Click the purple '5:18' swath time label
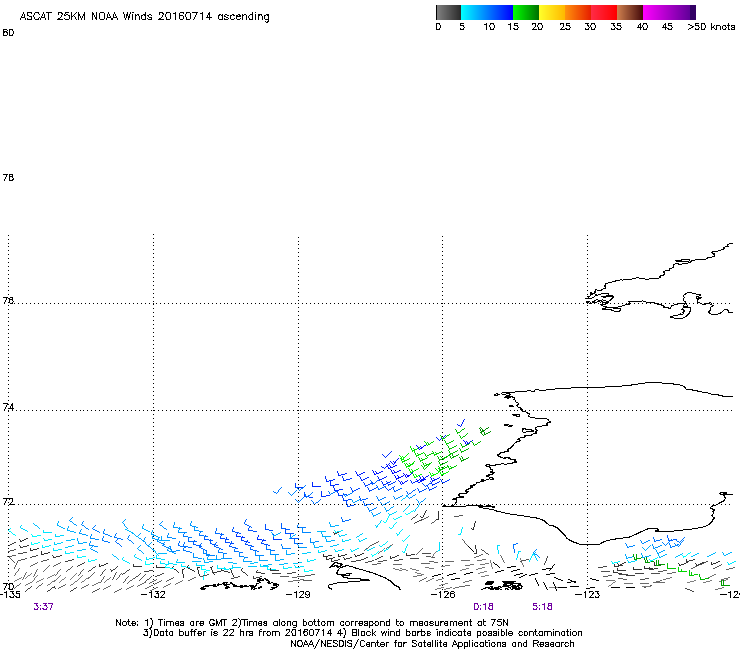Screen dimensions: 740x650 coord(542,607)
